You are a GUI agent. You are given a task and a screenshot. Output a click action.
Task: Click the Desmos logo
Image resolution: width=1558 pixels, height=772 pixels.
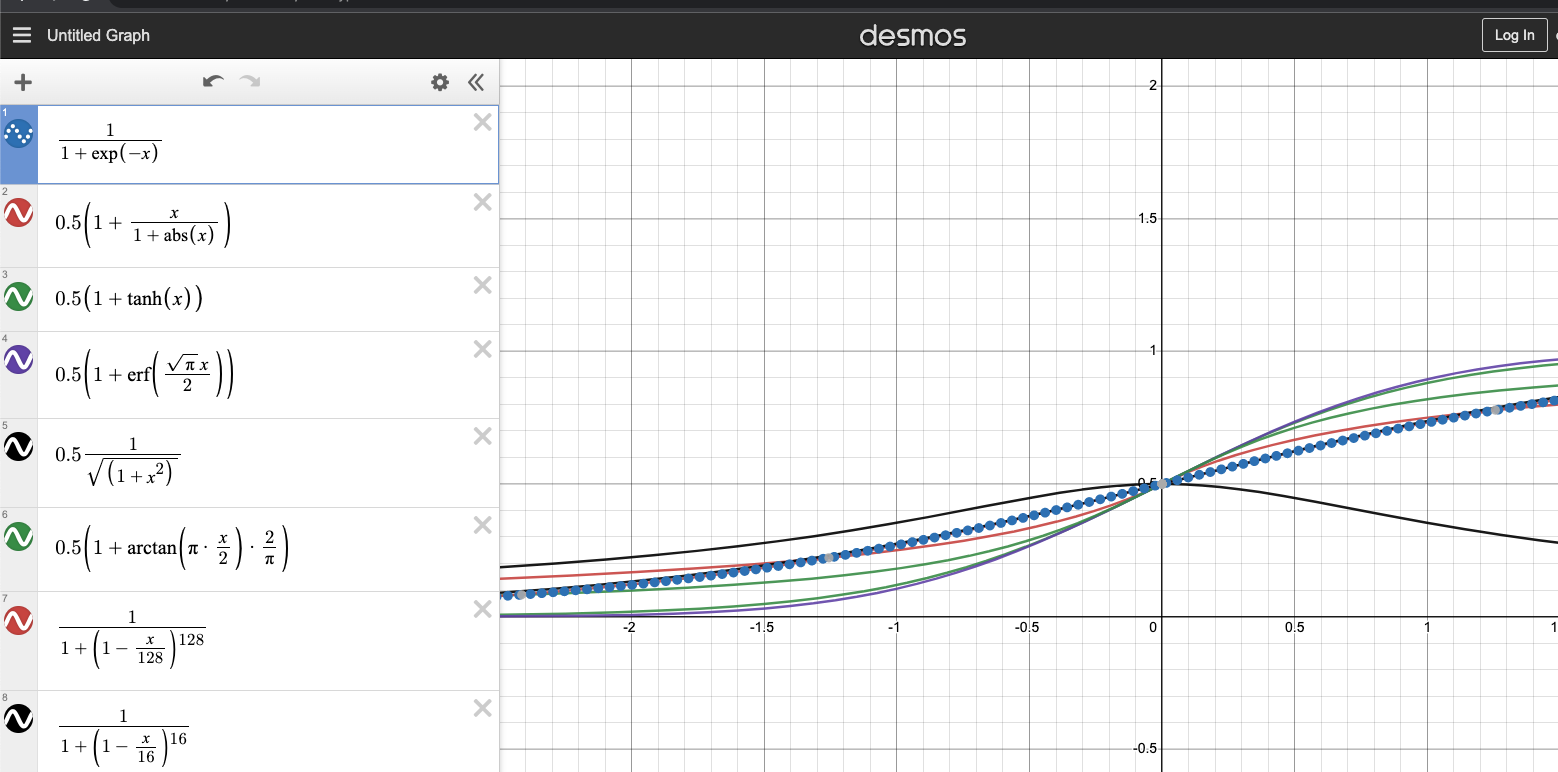point(912,35)
